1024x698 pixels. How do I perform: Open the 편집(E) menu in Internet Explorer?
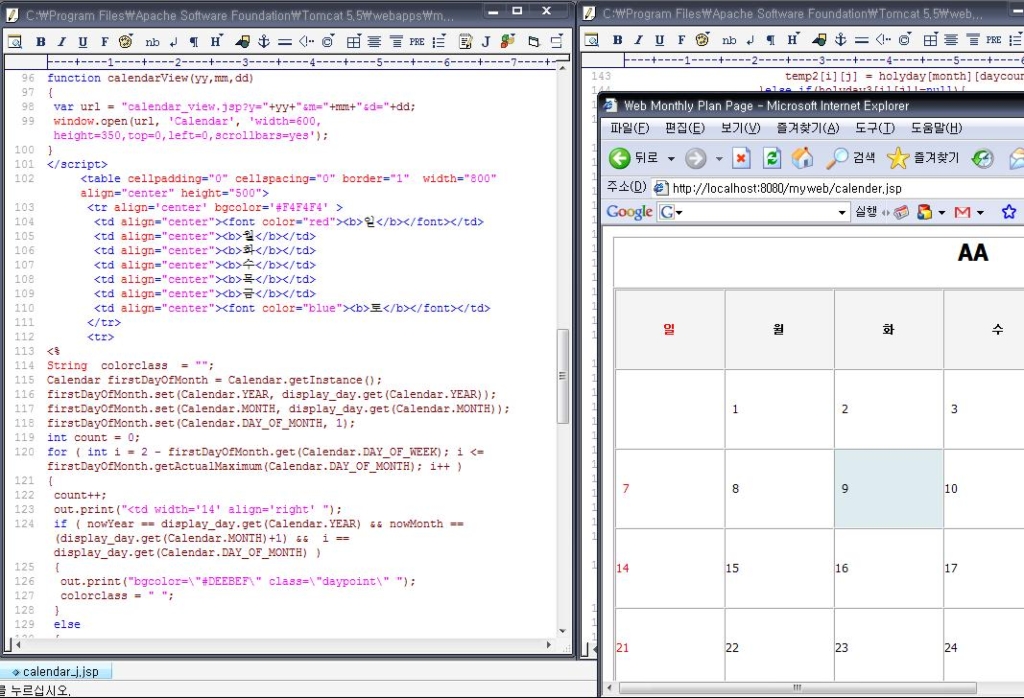(x=684, y=128)
